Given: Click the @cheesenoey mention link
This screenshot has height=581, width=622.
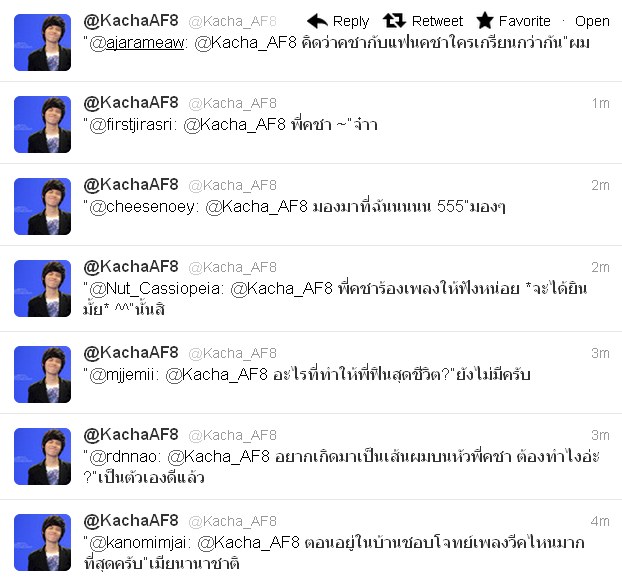Looking at the screenshot, I should 142,207.
